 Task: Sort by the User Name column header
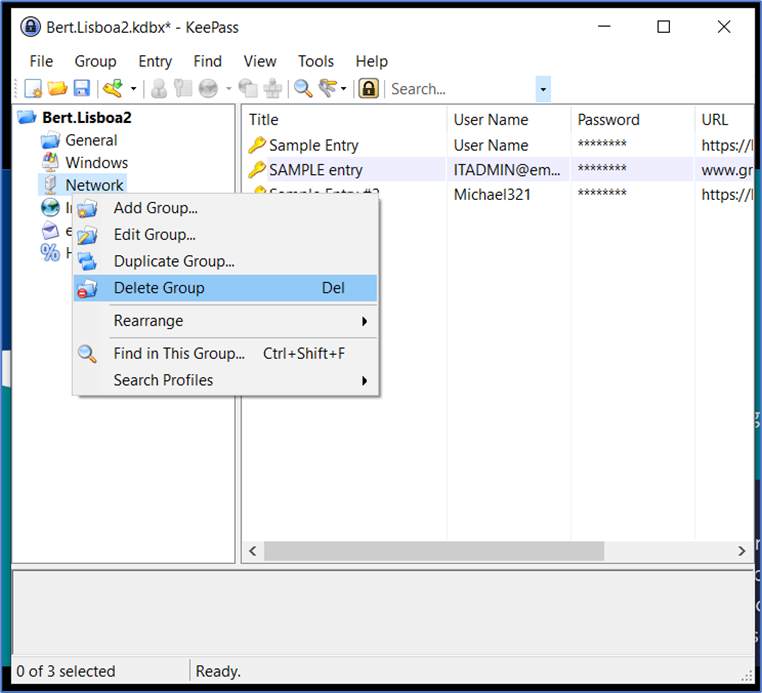tap(508, 120)
